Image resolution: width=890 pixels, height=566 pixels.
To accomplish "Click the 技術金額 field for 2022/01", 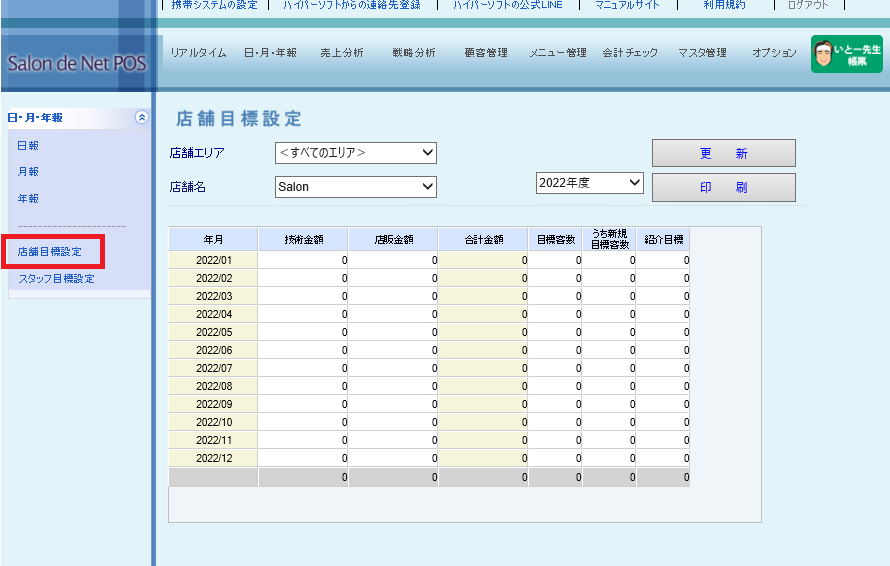I will 303,260.
